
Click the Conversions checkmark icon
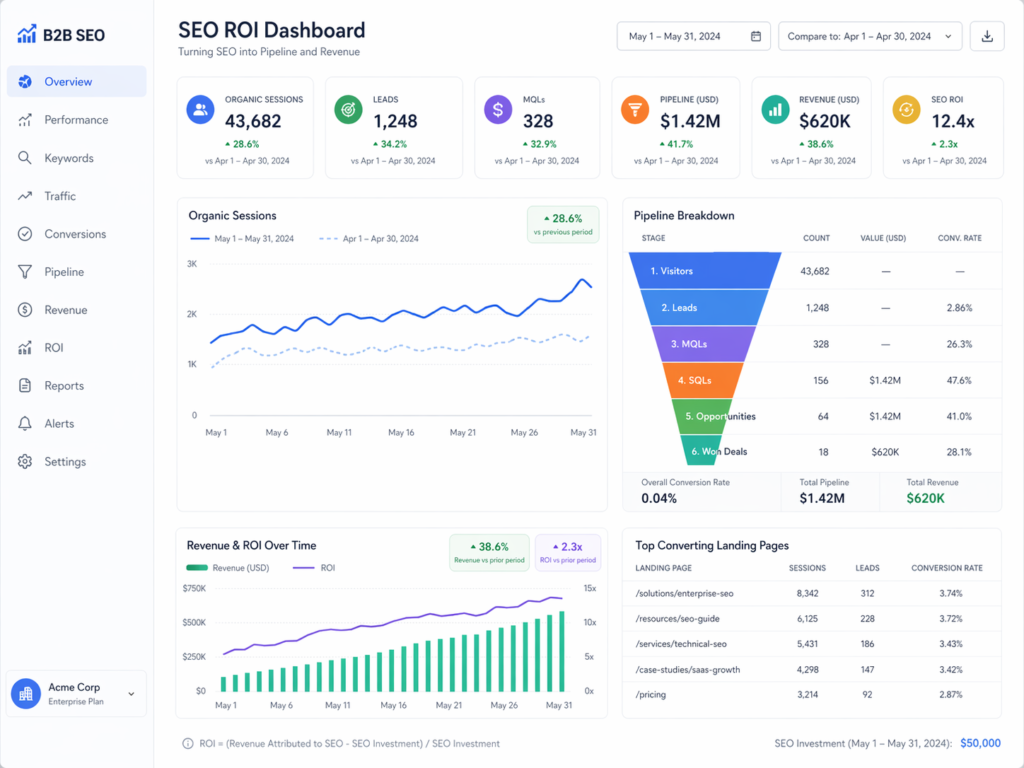tap(25, 234)
